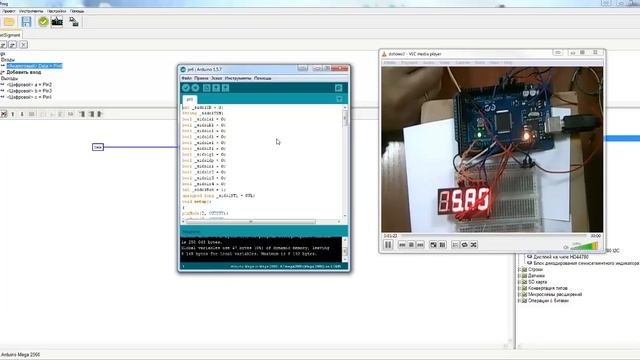Mute audio with the VLC speaker icon

pos(566,247)
